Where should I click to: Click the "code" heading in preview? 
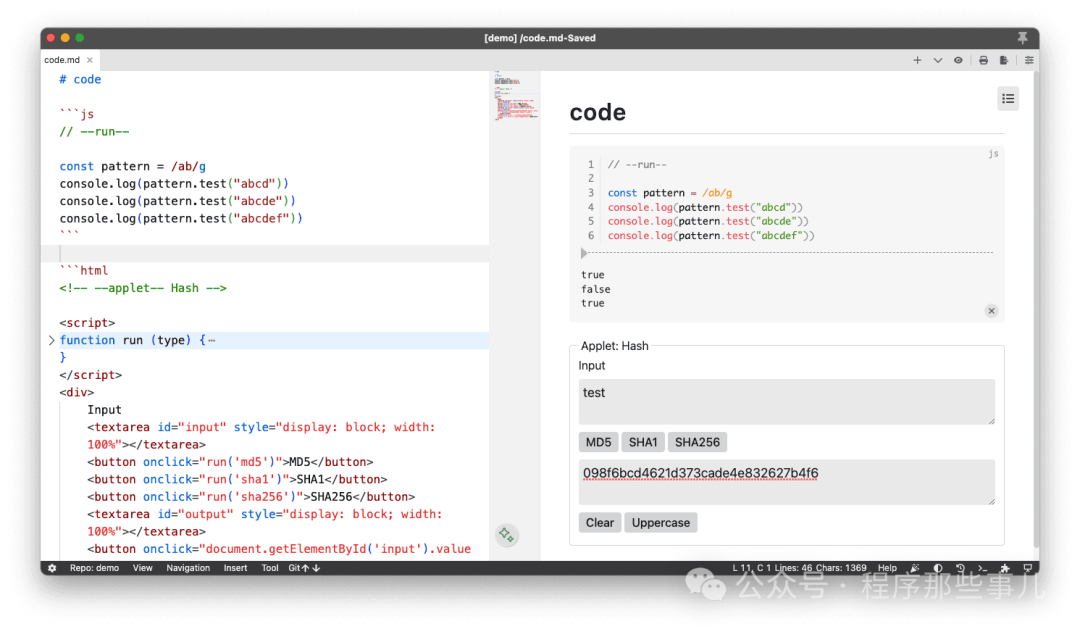[597, 112]
